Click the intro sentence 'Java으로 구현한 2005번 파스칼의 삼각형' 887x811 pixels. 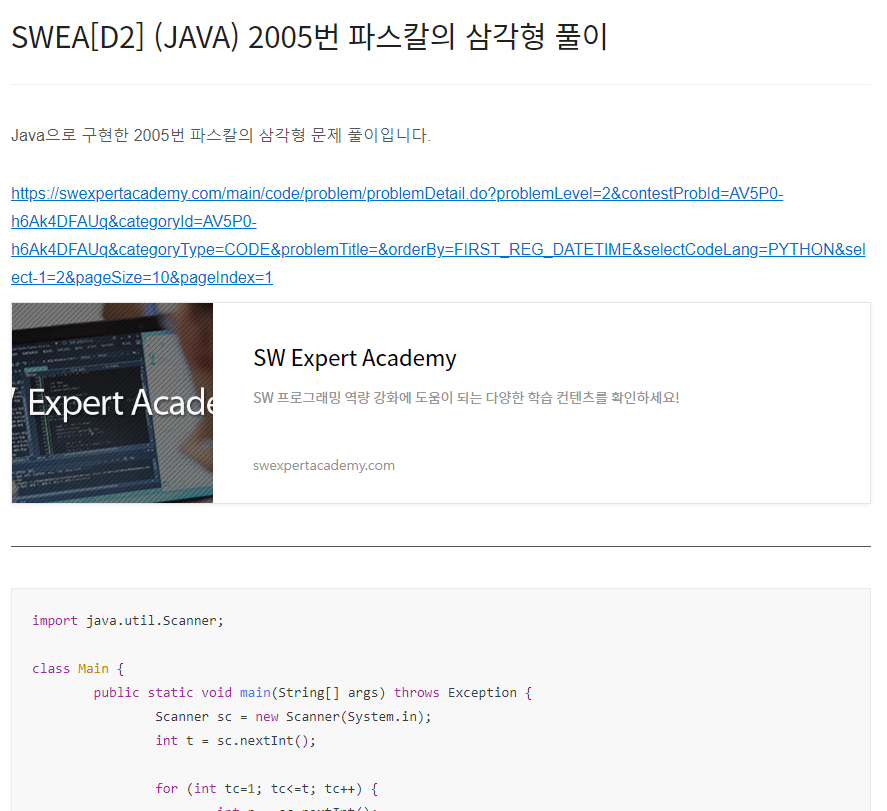point(221,136)
